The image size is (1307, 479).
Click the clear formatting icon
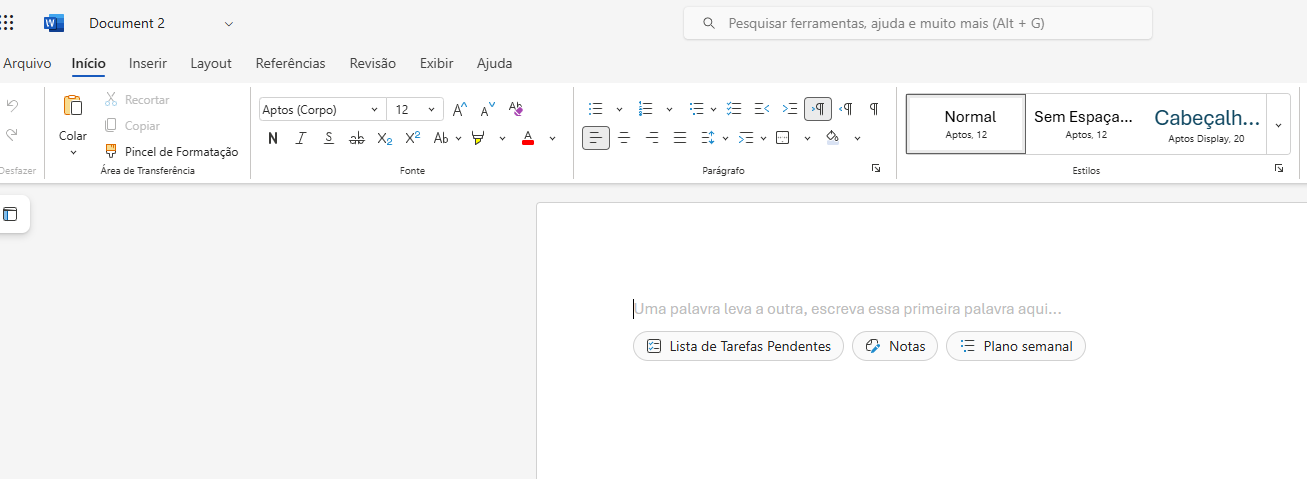[516, 109]
